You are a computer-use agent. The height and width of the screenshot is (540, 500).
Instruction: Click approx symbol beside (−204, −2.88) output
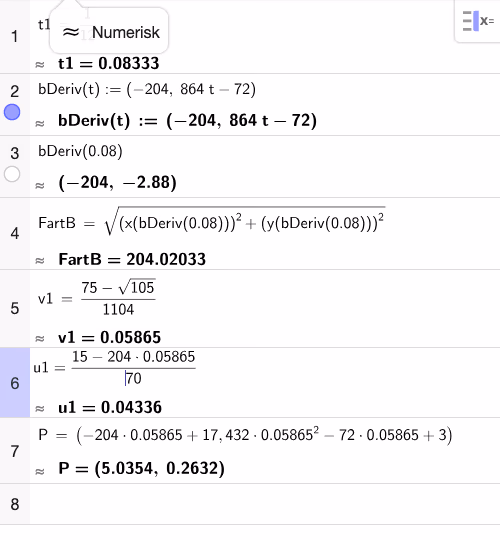pyautogui.click(x=40, y=185)
